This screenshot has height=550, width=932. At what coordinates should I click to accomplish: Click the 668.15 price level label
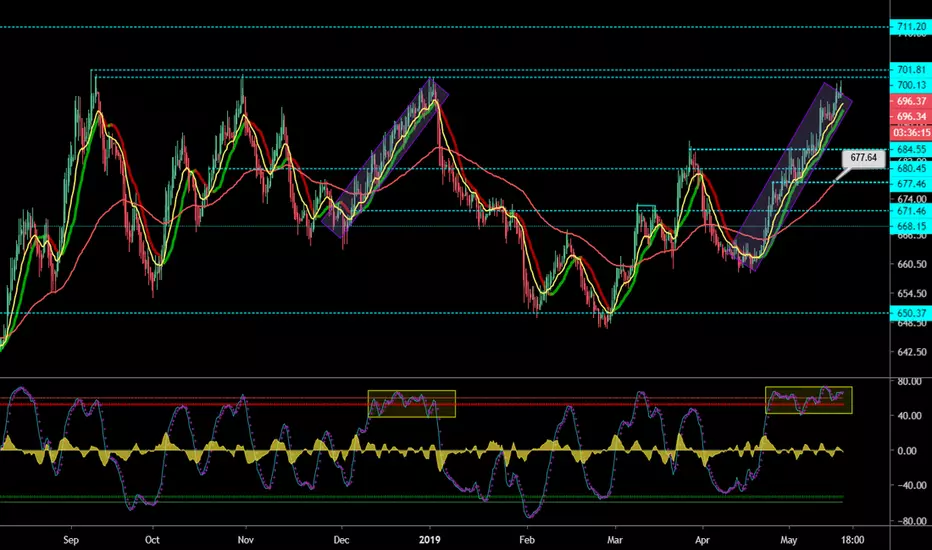(911, 227)
